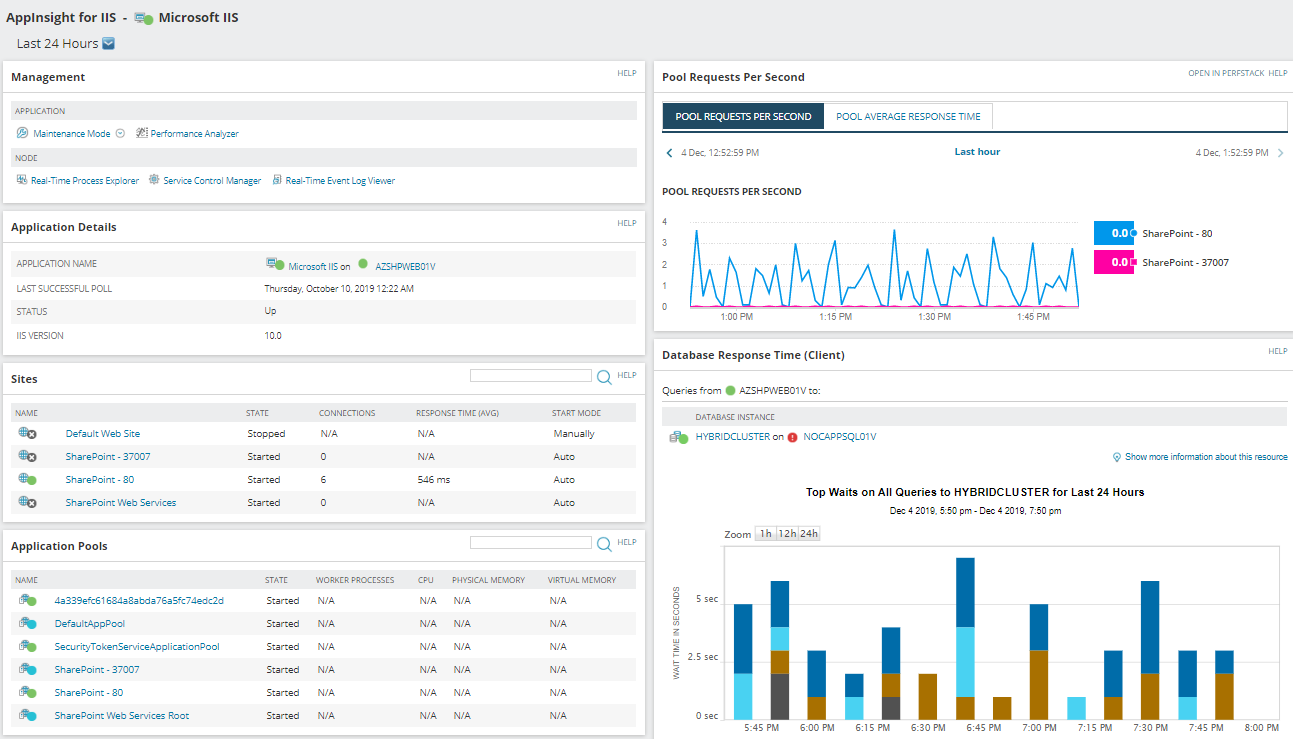Expand the Maintenance Mode dropdown arrow

coord(120,133)
